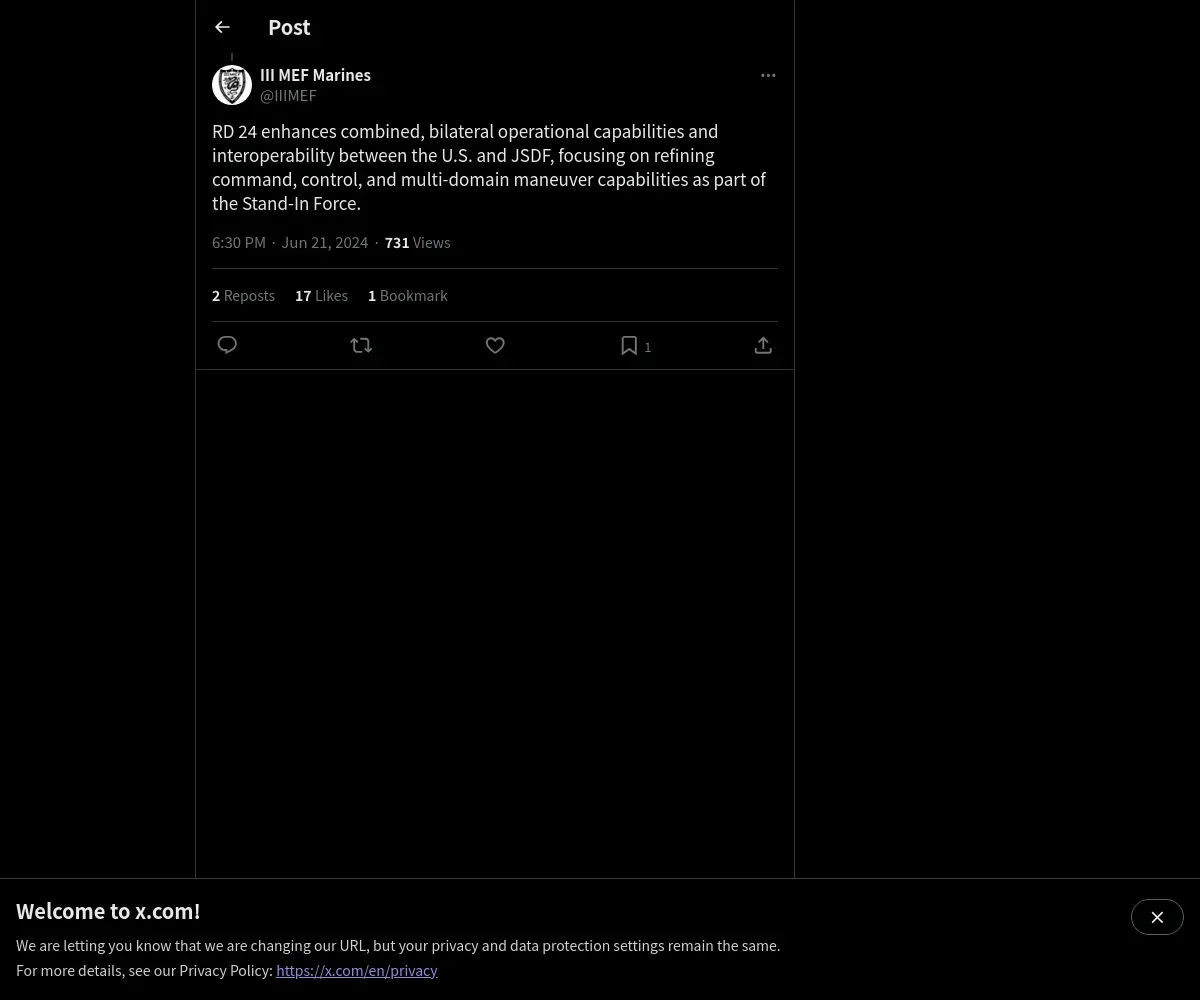This screenshot has height=1000, width=1200.
Task: Like the post with the heart icon
Action: point(495,345)
